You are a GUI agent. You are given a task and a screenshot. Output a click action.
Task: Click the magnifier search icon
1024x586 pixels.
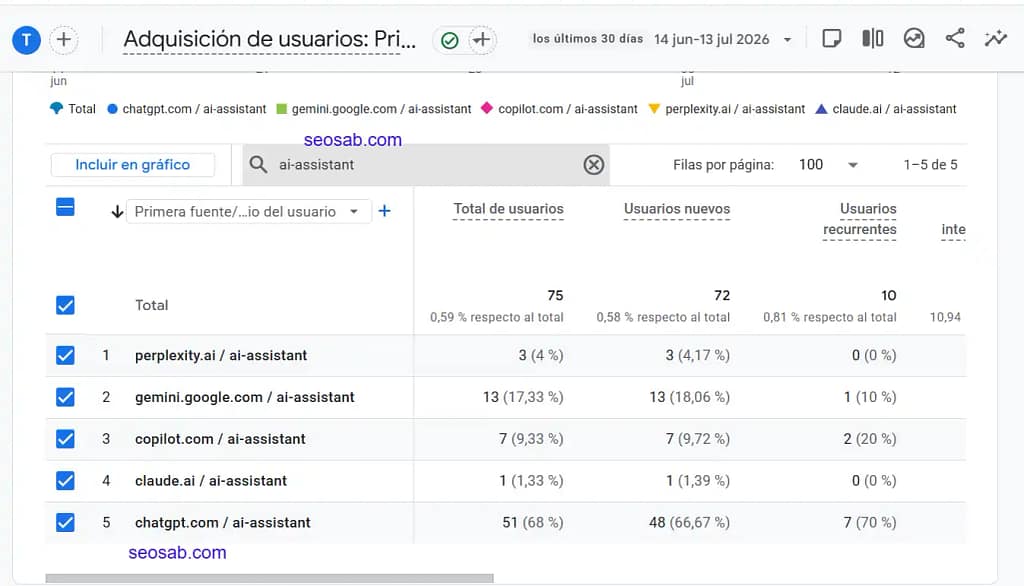click(x=258, y=165)
